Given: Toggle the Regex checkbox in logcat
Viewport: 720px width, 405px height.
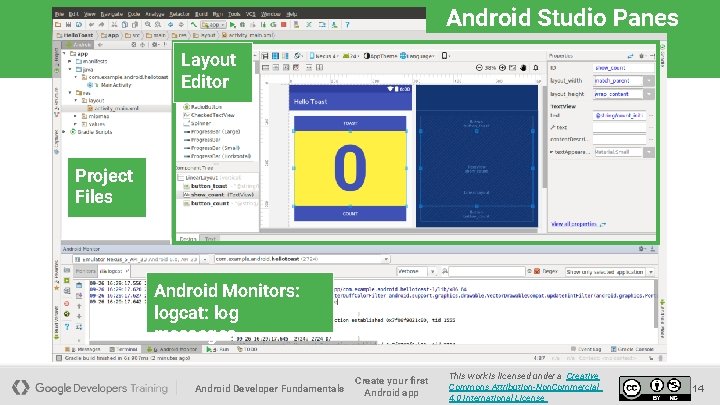Looking at the screenshot, I should [x=537, y=271].
